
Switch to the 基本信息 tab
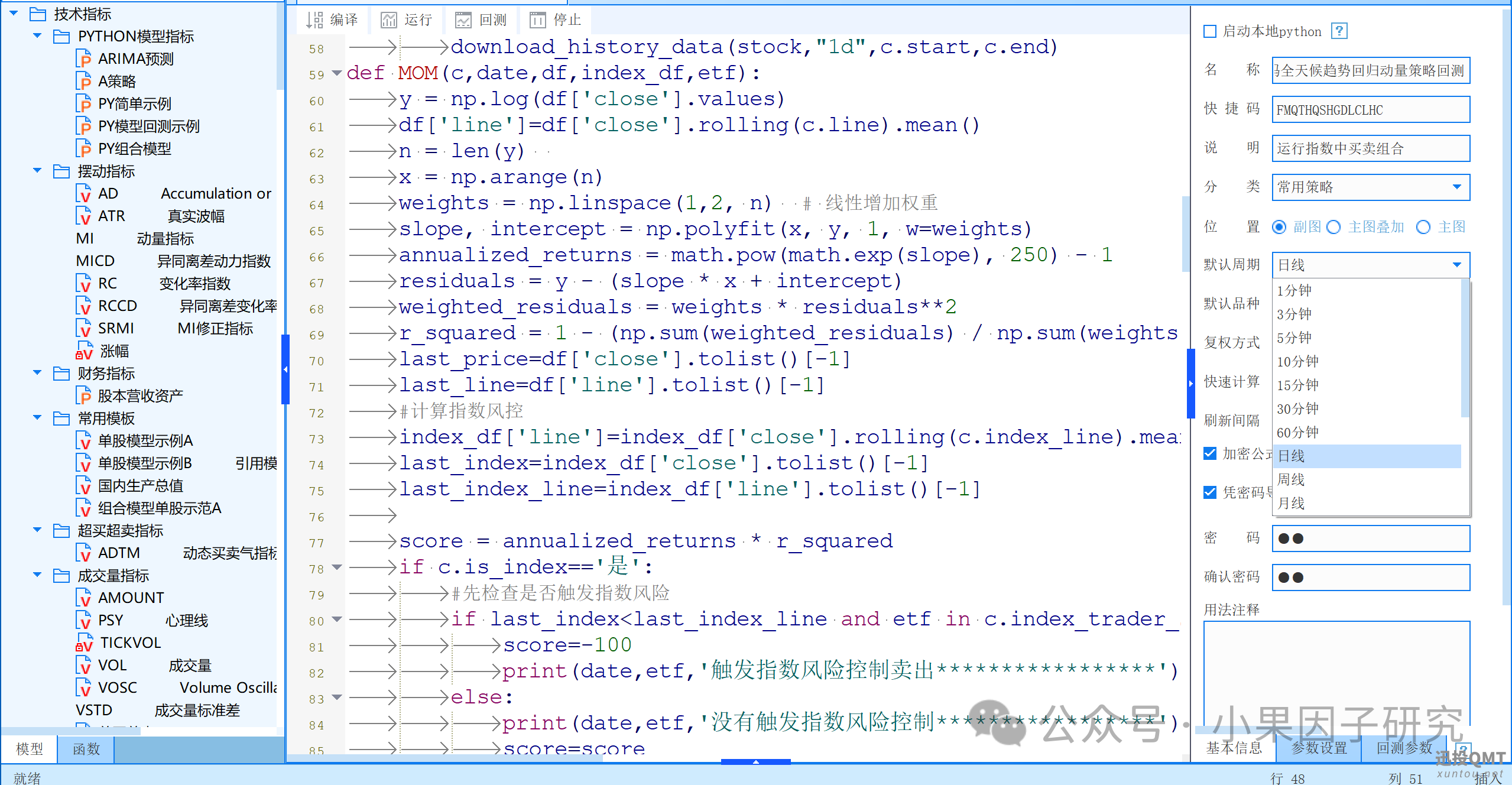point(1234,748)
